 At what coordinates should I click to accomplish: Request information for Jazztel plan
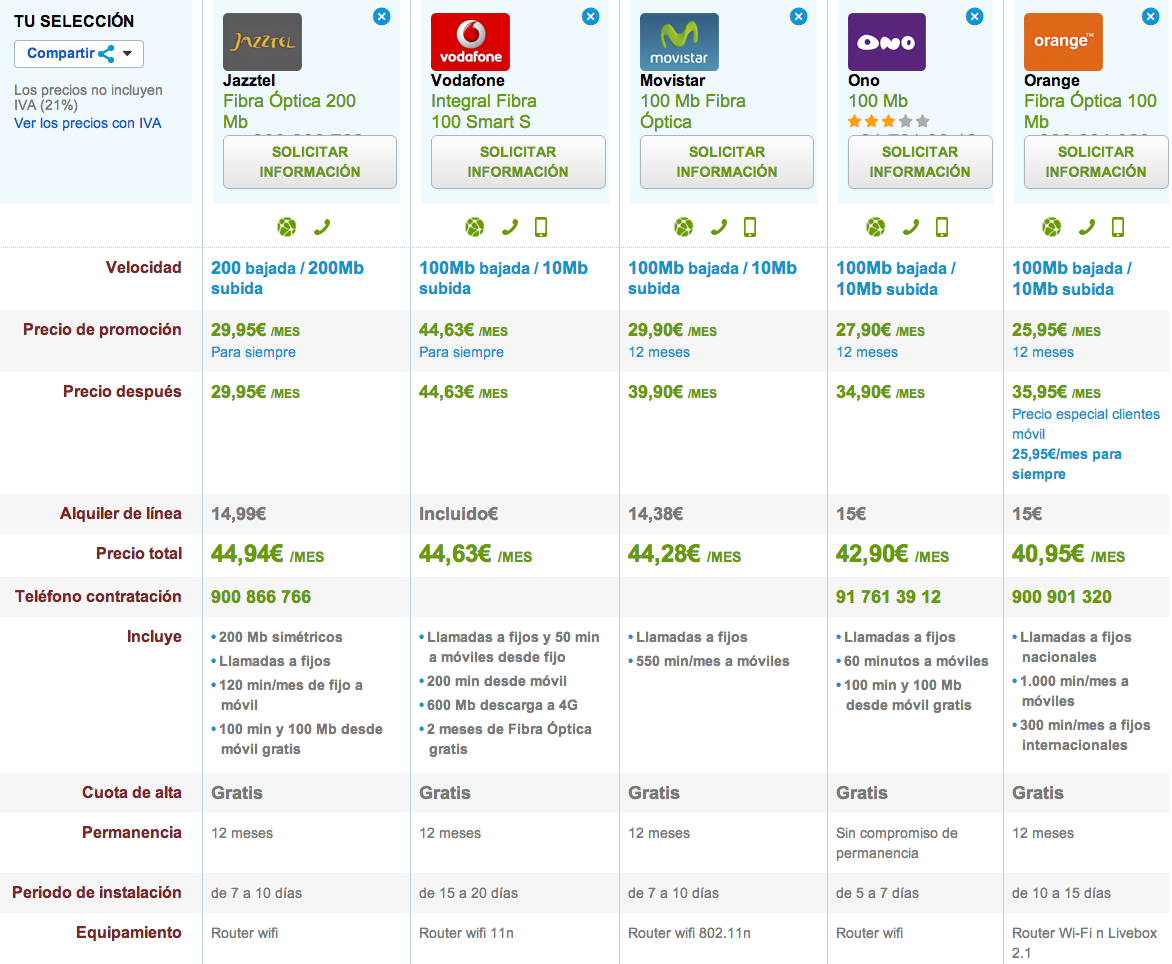point(309,161)
